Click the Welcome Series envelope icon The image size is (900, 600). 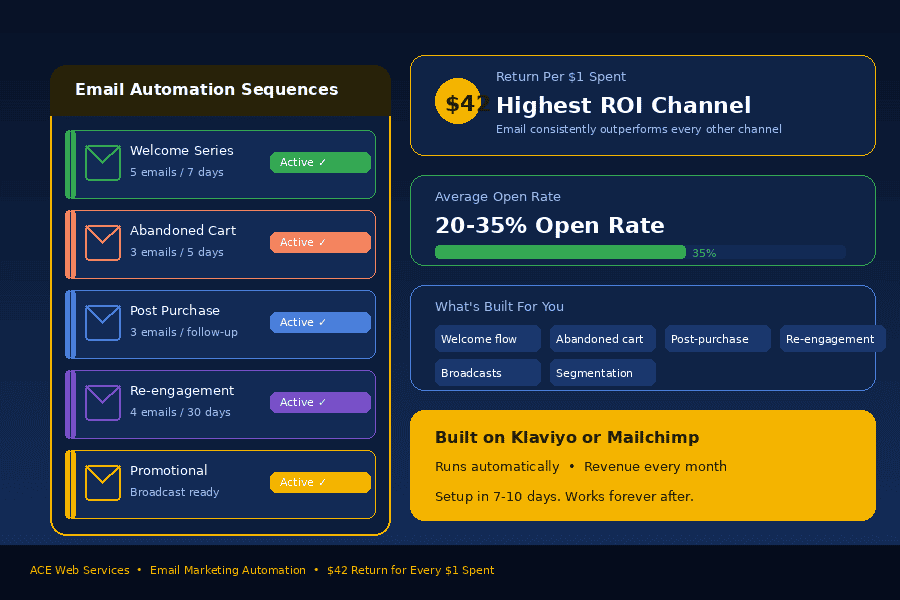103,163
